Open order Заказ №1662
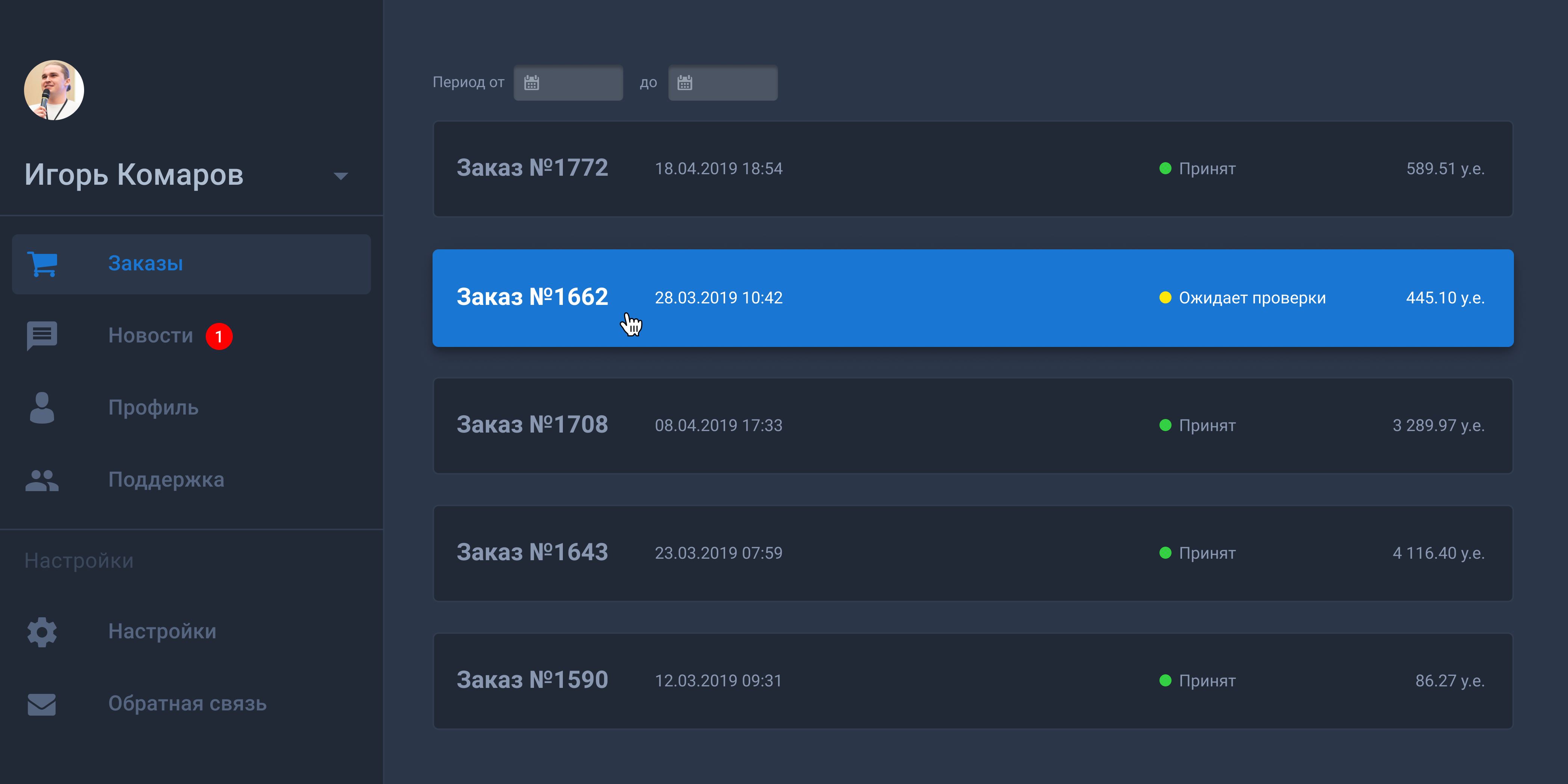Screen dimensions: 1568x784 click(973, 298)
